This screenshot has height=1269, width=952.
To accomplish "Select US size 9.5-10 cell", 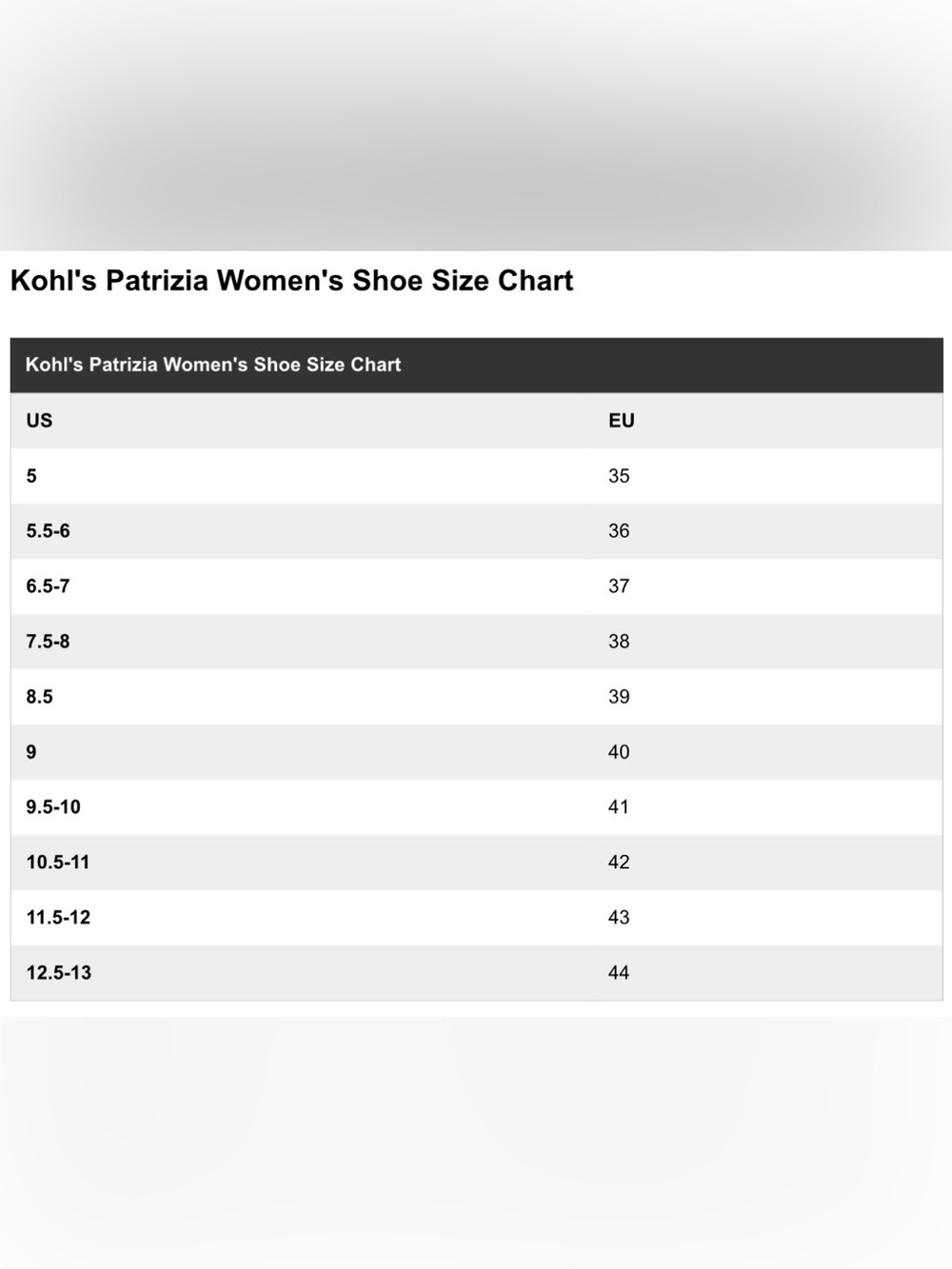I will point(301,807).
